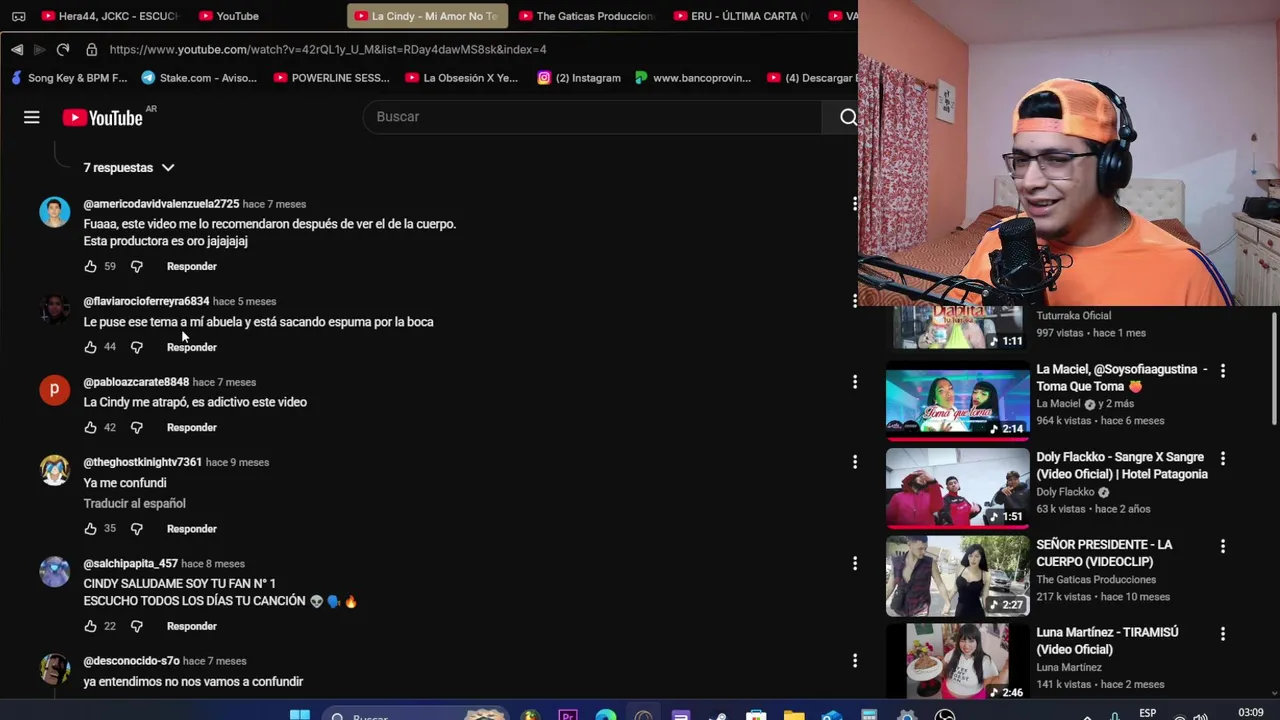Like the comment by @salchipapita_457
Image resolution: width=1280 pixels, height=720 pixels.
tap(90, 626)
